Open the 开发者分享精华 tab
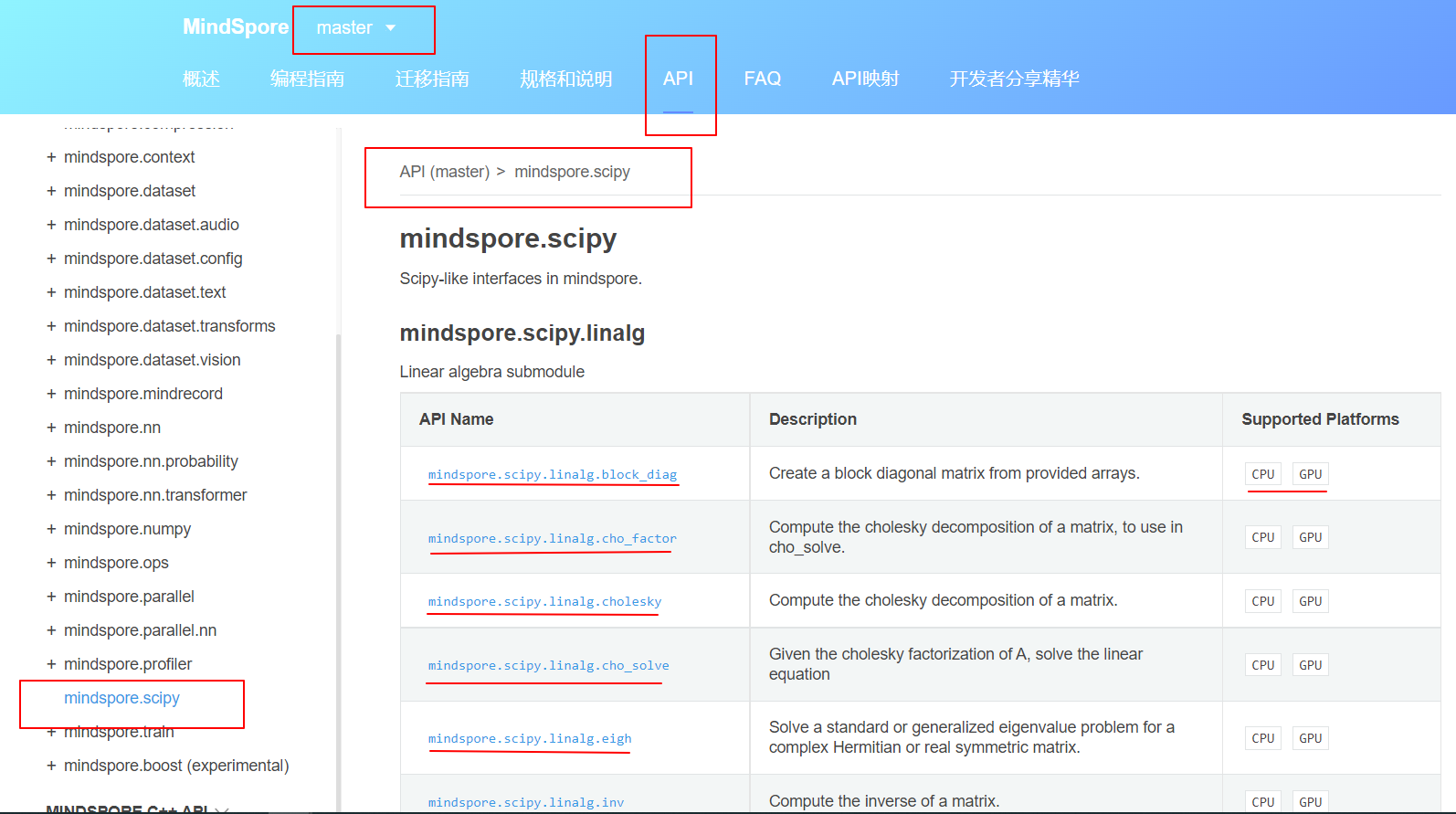1456x814 pixels. (x=1014, y=79)
